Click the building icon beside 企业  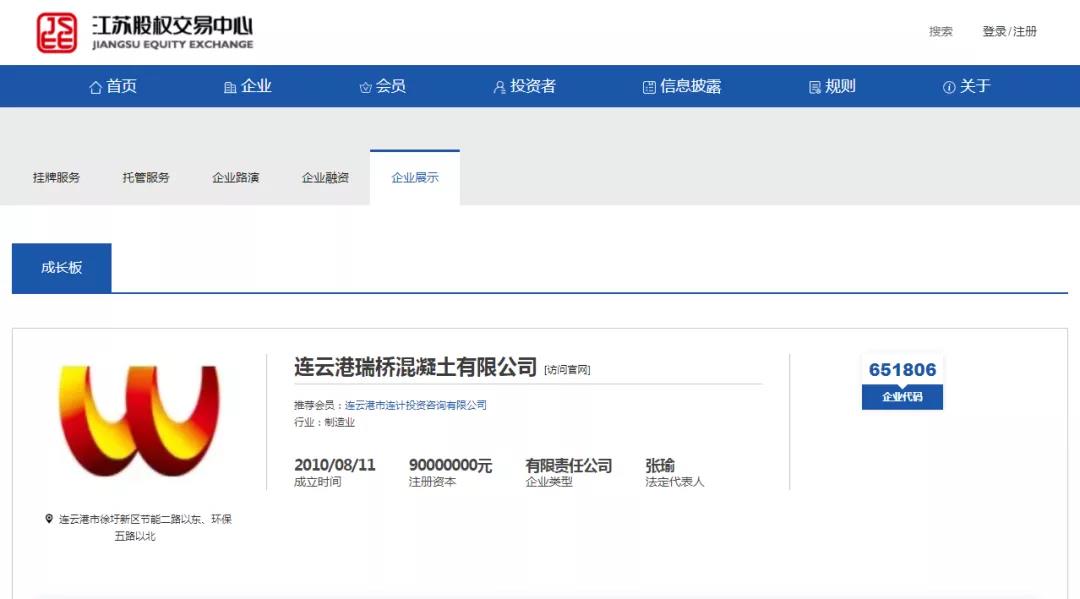tap(230, 87)
